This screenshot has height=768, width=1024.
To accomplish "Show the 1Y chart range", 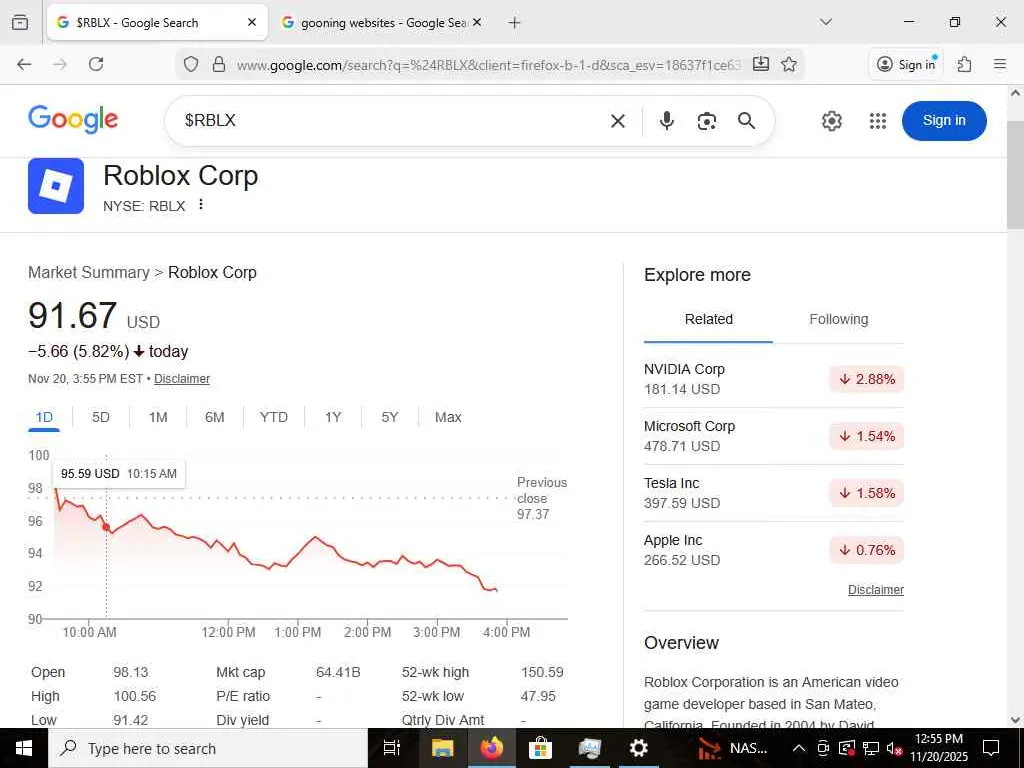I will tap(333, 417).
